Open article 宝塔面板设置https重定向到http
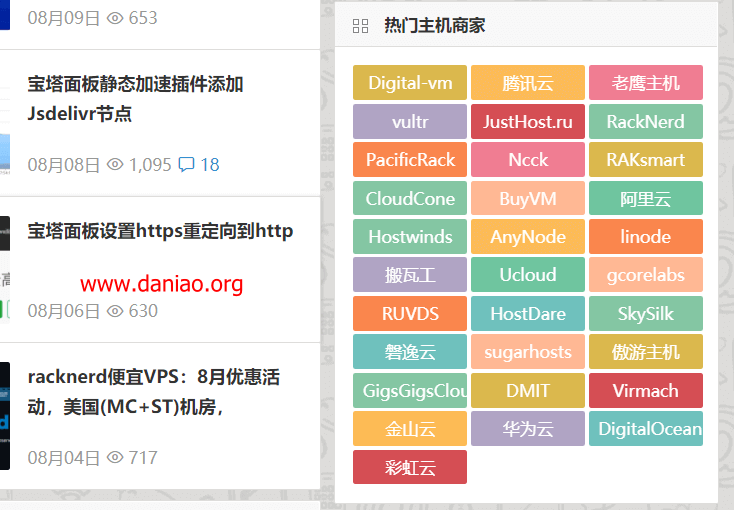Screen dimensions: 734x510 click(x=160, y=231)
